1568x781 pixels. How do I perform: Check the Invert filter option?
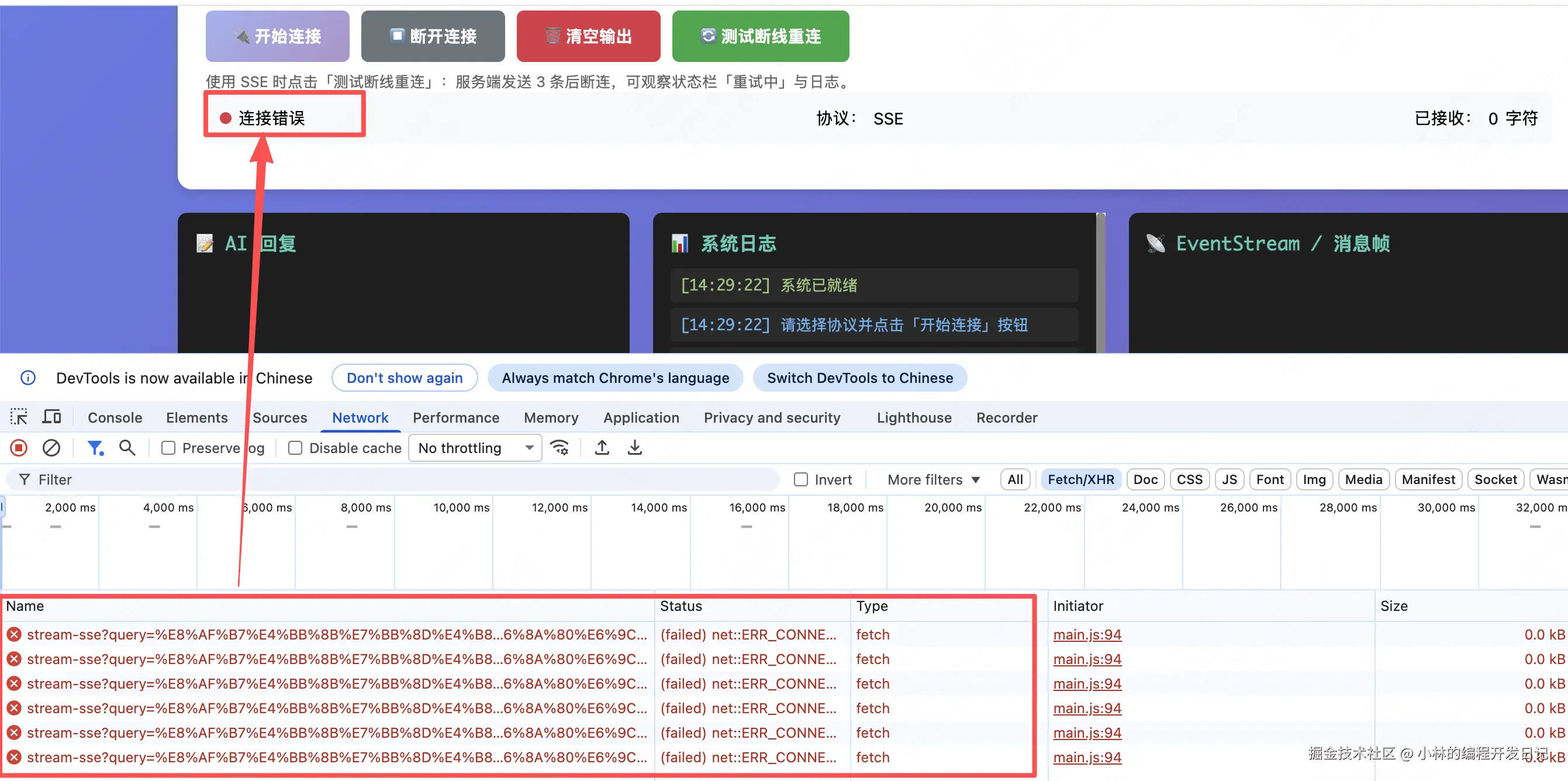click(801, 479)
